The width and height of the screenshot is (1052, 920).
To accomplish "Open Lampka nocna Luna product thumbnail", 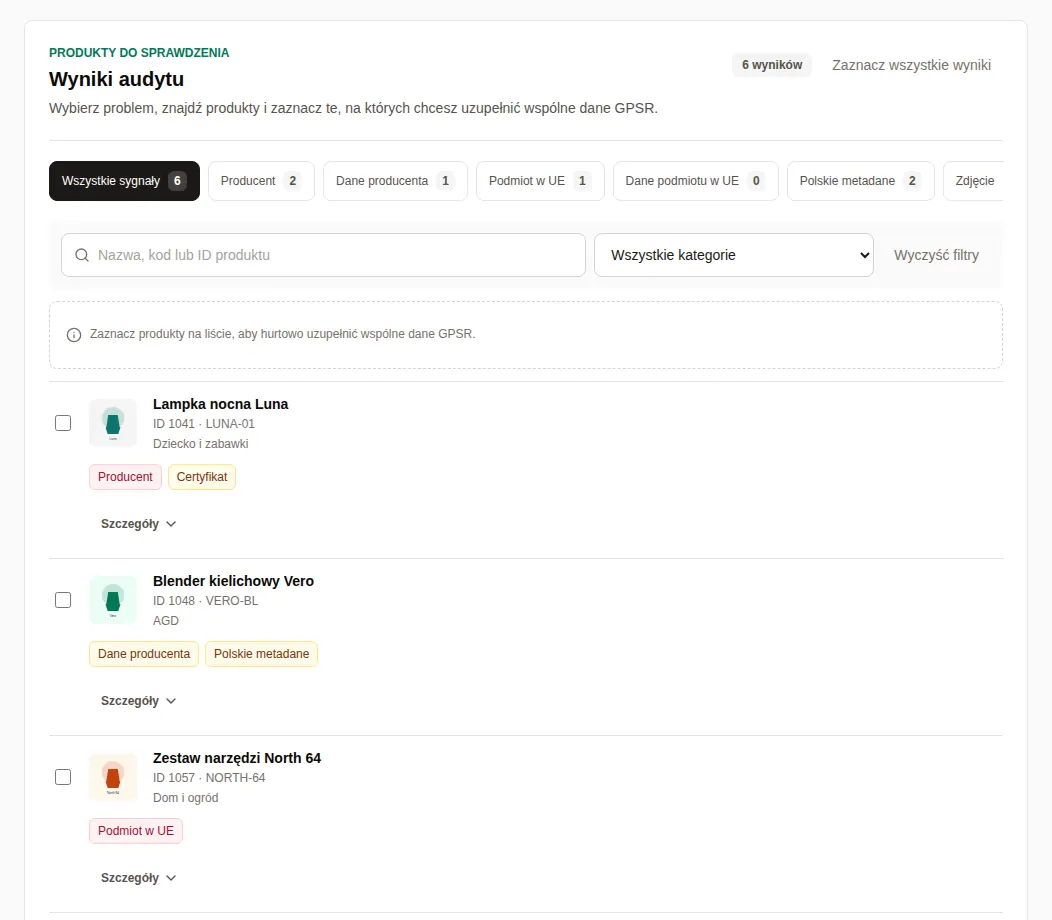I will pyautogui.click(x=113, y=423).
